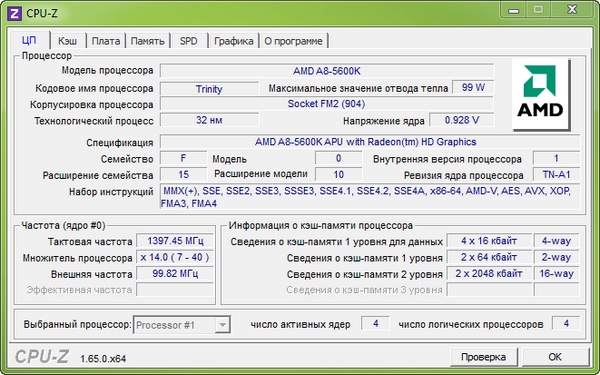Select the 1397.45 МГц clock value
The image size is (600, 375).
coord(175,241)
